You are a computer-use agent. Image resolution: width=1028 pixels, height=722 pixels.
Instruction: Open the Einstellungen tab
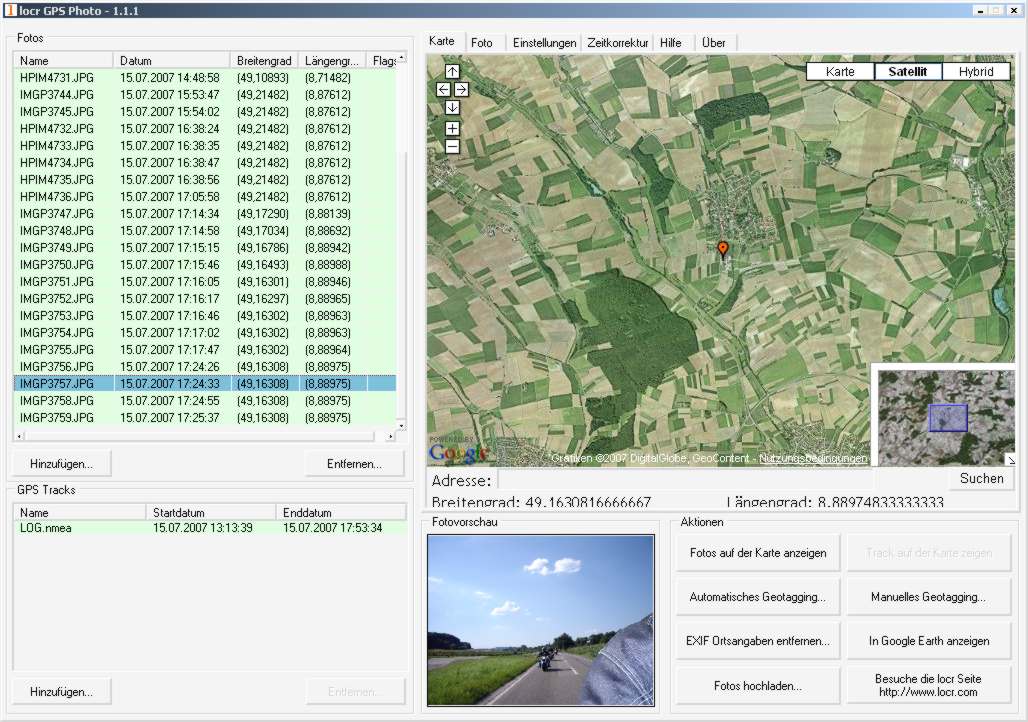(544, 43)
